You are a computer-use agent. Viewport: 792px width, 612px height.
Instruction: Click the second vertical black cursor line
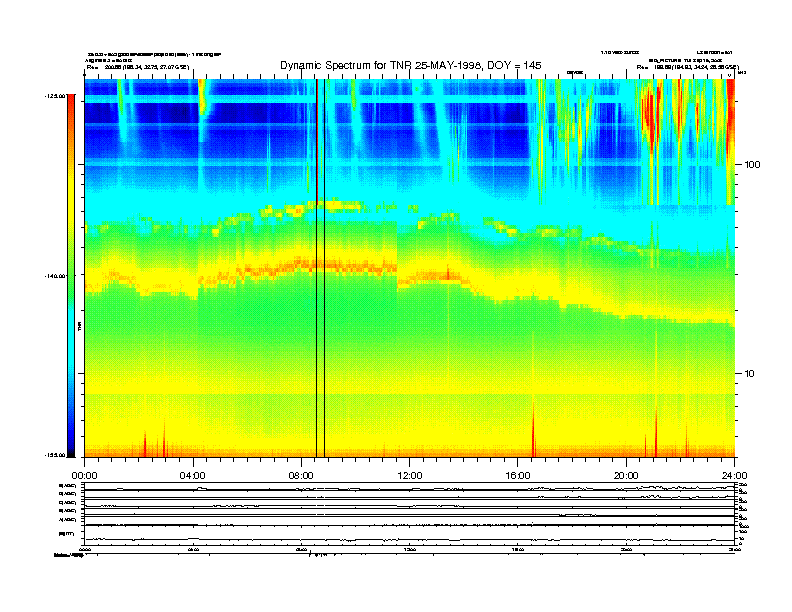(x=324, y=268)
